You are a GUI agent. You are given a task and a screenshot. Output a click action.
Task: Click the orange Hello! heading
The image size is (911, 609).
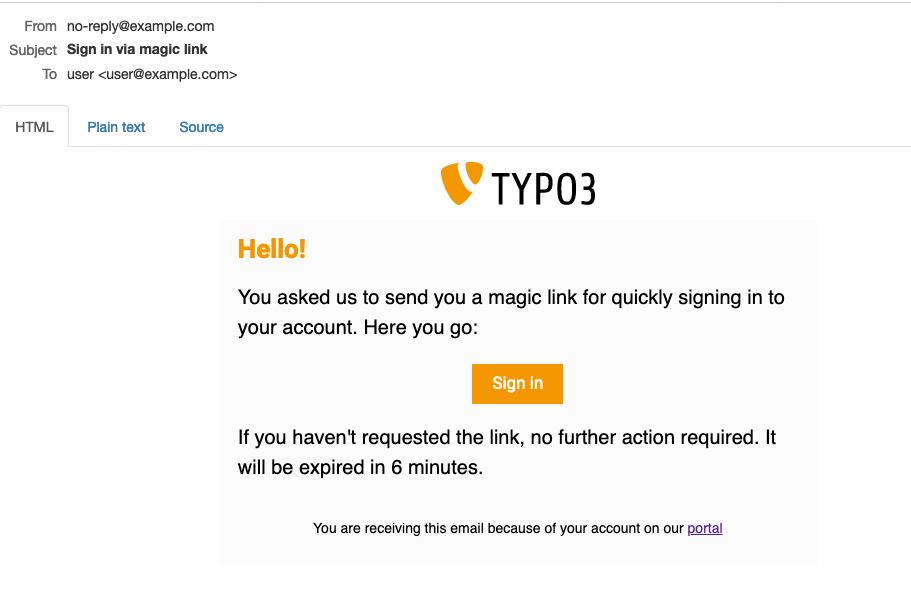tap(271, 249)
